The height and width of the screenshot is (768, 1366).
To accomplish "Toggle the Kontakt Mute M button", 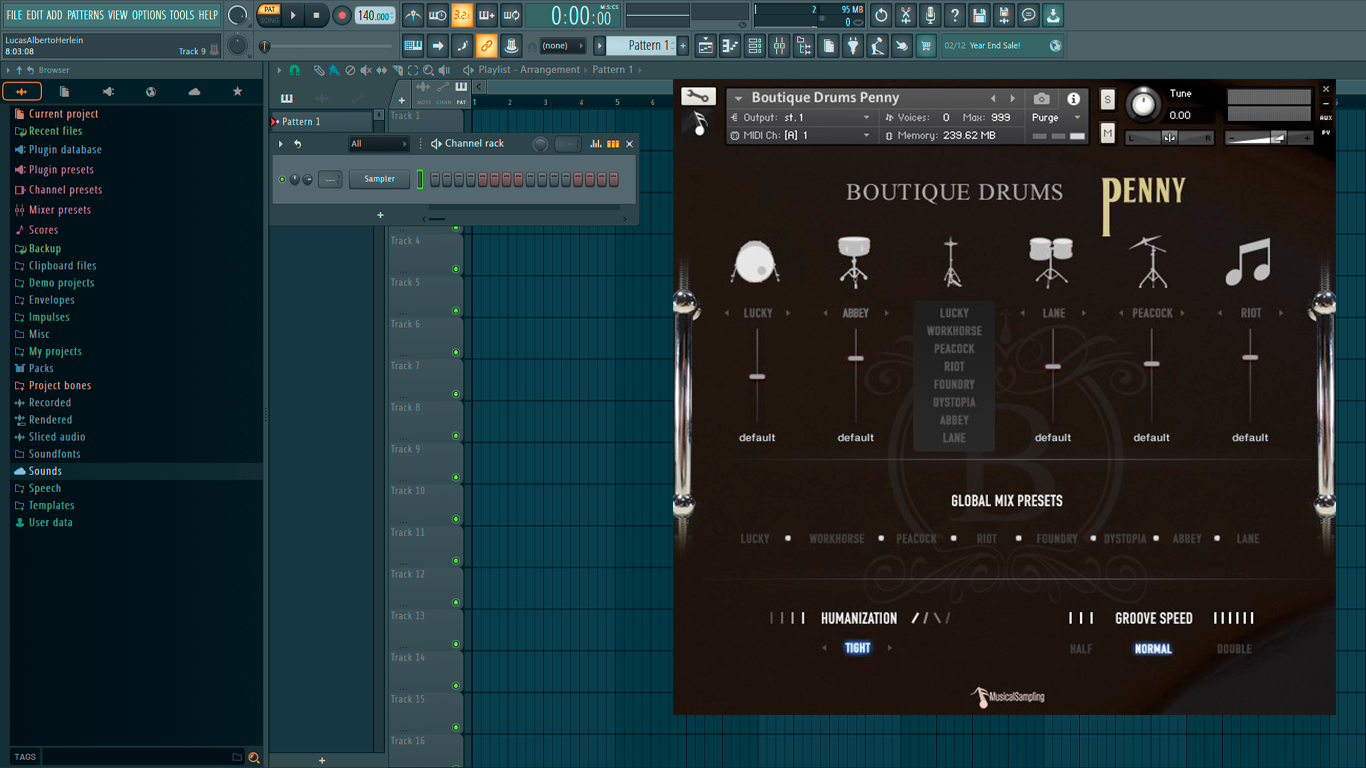I will click(1107, 133).
